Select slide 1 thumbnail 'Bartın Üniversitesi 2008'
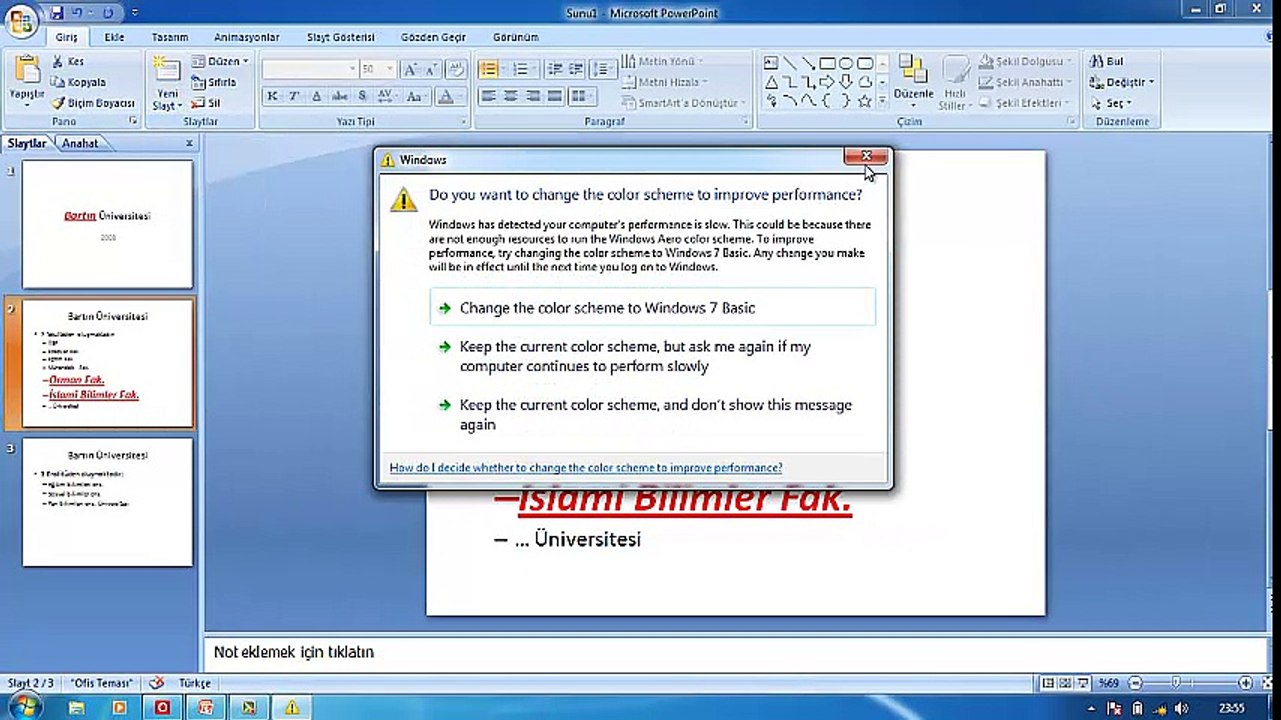 coord(108,224)
